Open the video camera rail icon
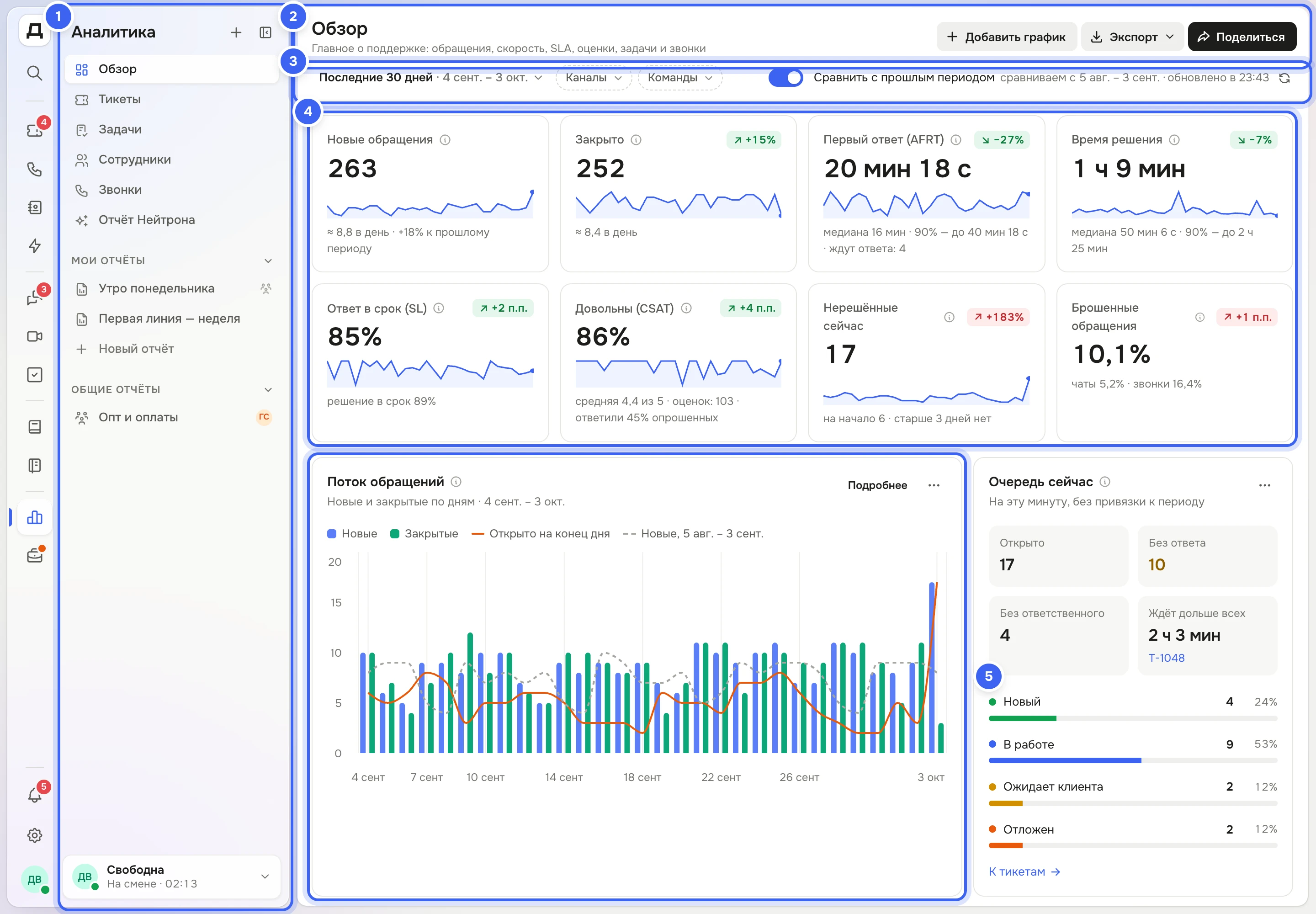1316x914 pixels. [x=34, y=336]
